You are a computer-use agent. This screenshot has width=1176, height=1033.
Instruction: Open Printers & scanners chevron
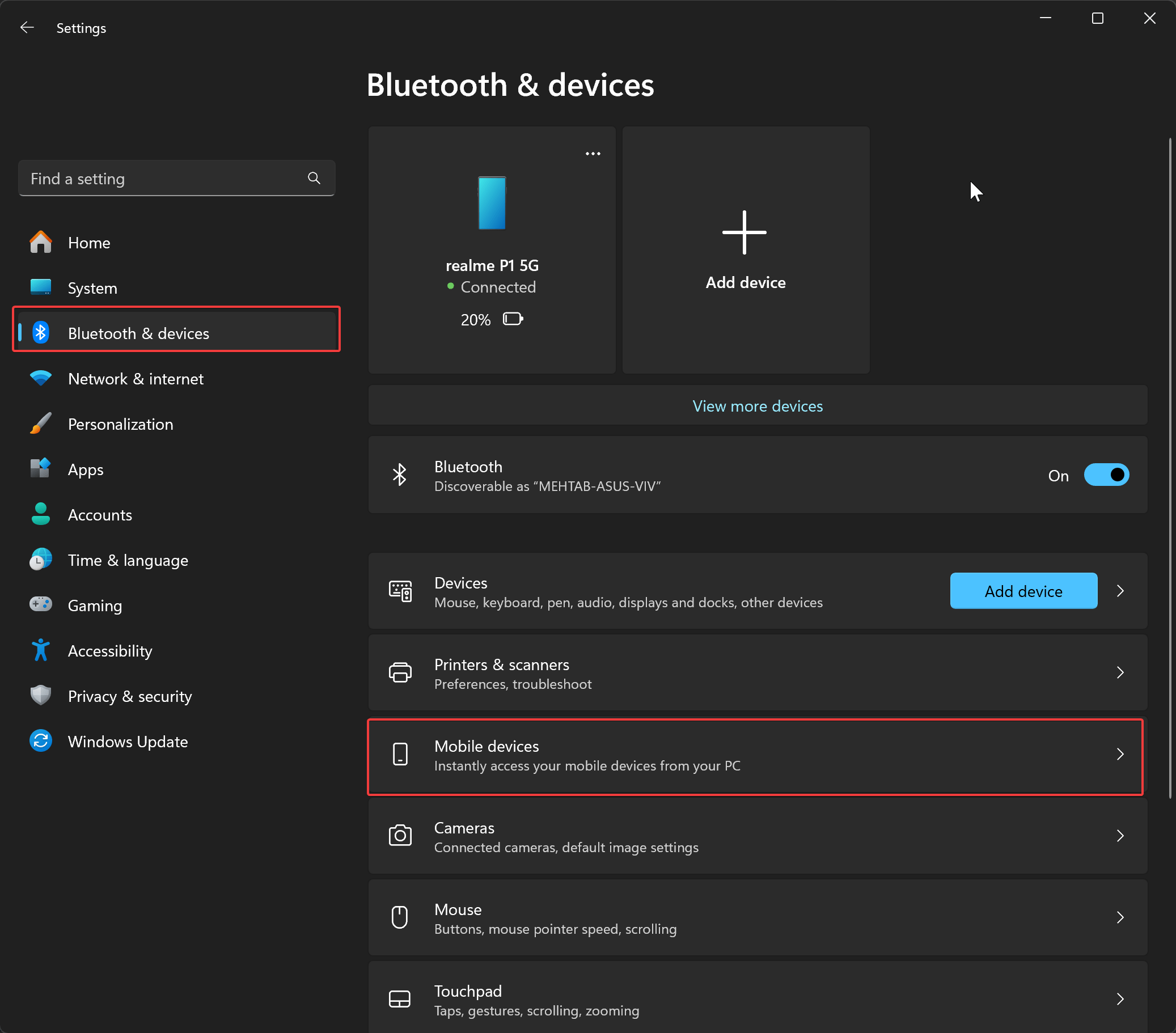tap(1120, 672)
